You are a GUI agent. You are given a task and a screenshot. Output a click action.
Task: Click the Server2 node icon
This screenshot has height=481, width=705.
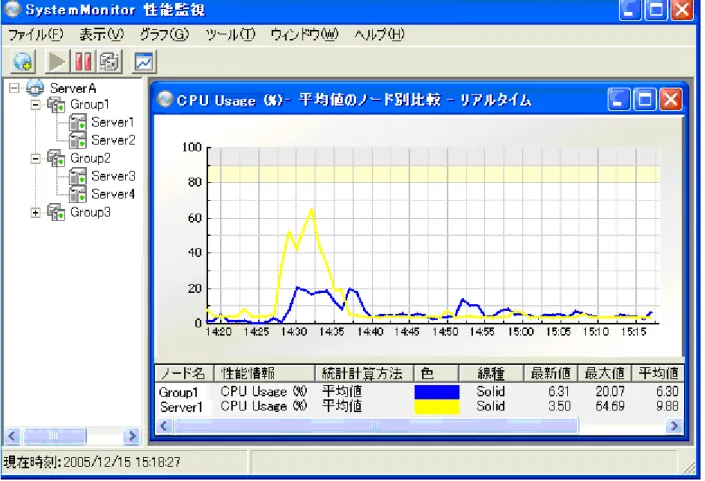(78, 140)
